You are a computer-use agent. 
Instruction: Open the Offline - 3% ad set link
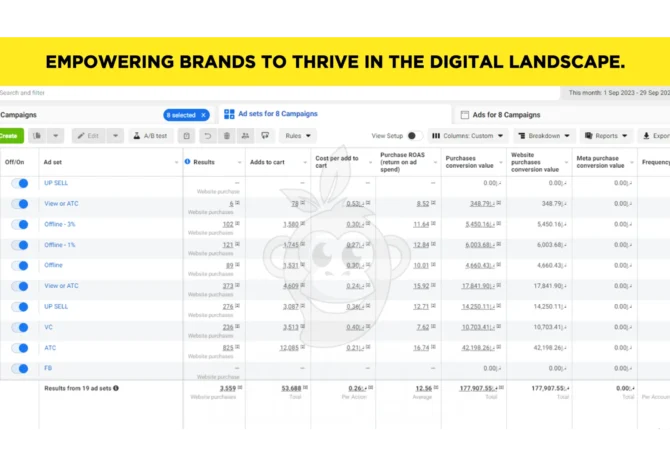point(59,224)
